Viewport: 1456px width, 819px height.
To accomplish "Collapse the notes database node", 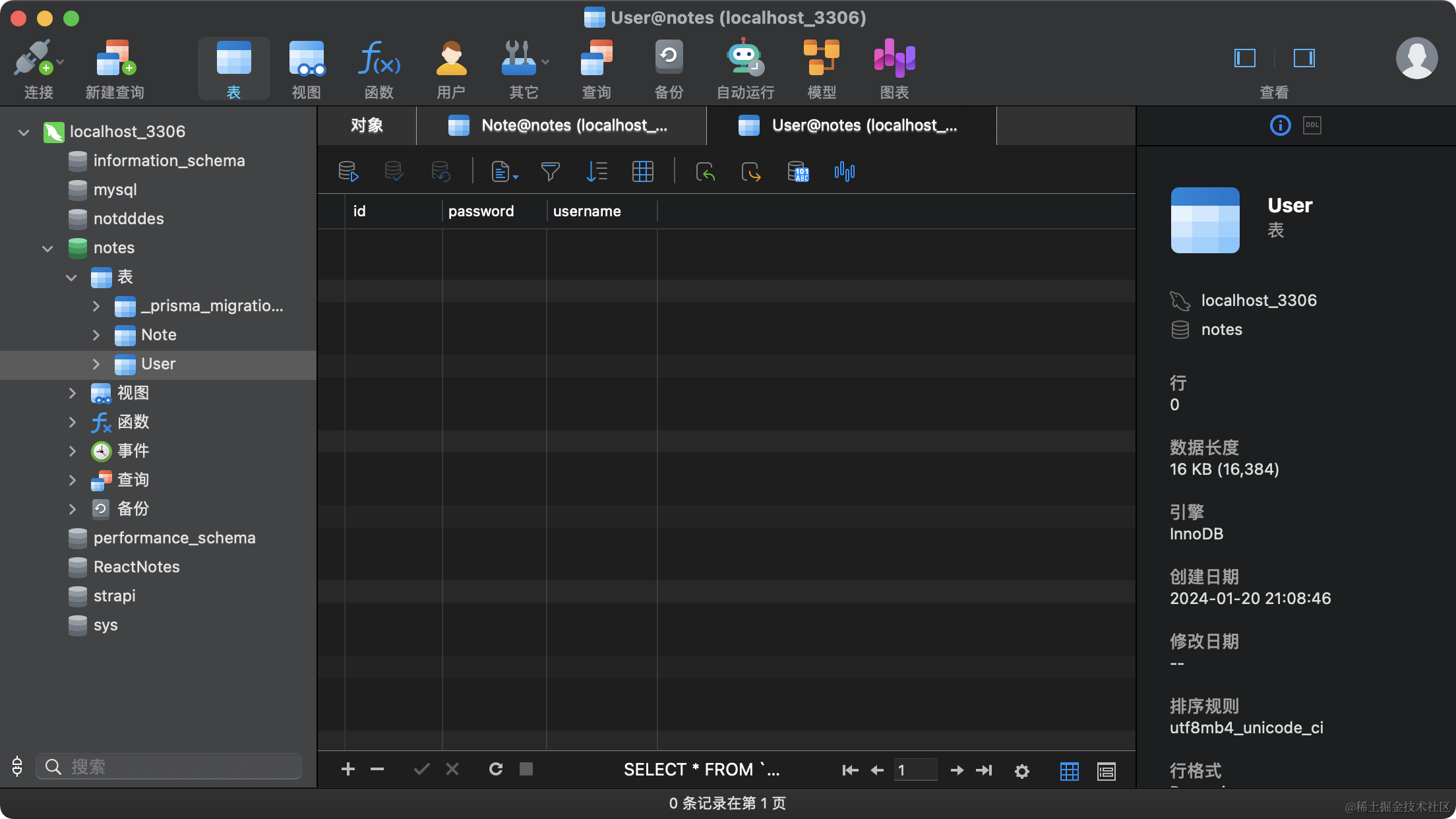I will point(47,249).
